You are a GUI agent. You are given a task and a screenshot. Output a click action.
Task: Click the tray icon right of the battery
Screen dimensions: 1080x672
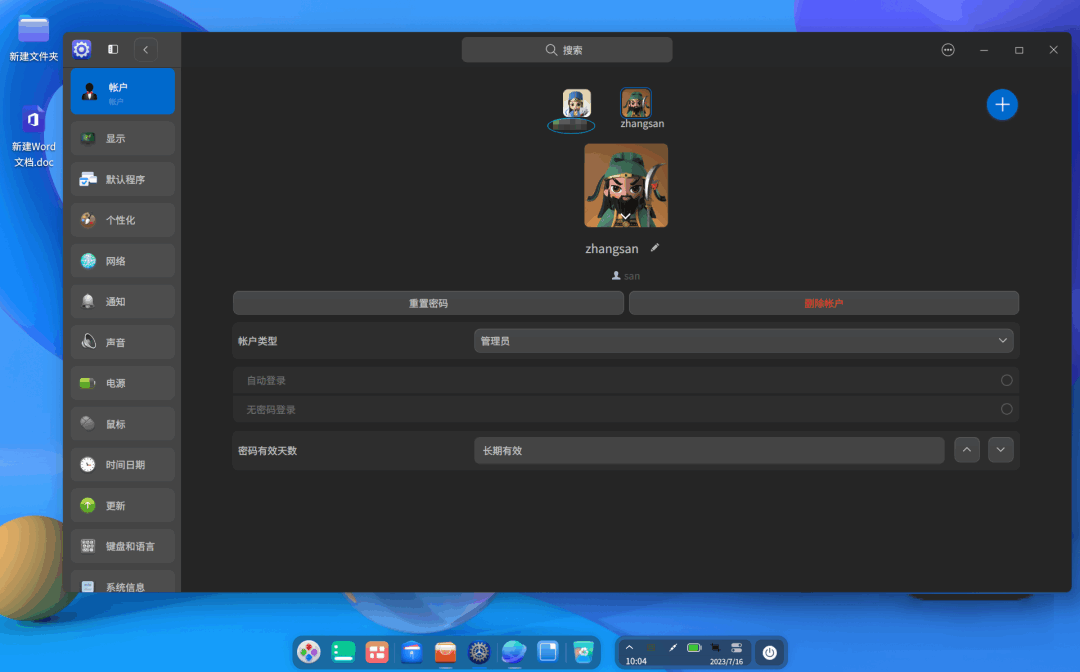(x=715, y=647)
